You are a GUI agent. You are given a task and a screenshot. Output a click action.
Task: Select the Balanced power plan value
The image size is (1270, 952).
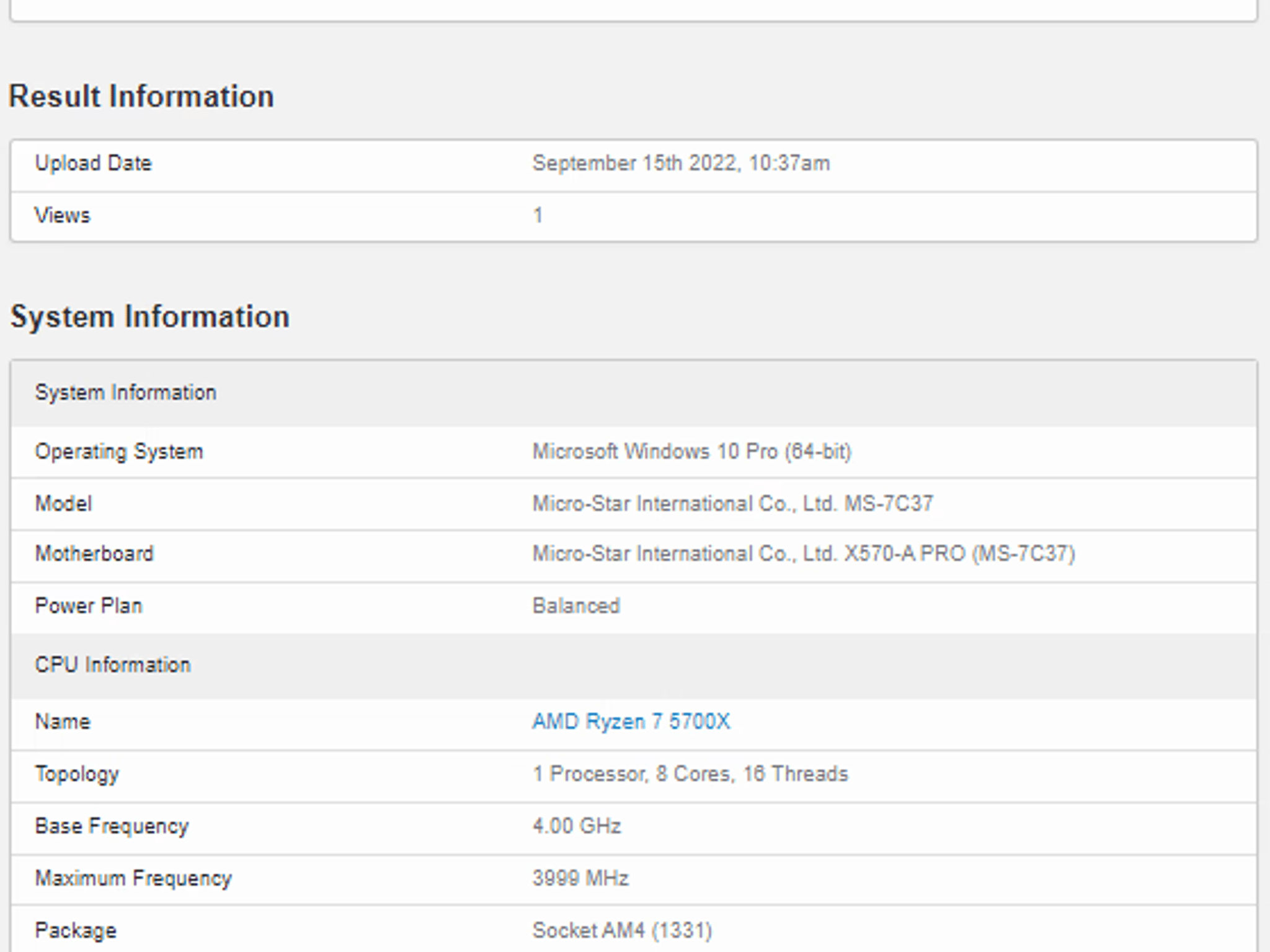point(576,606)
